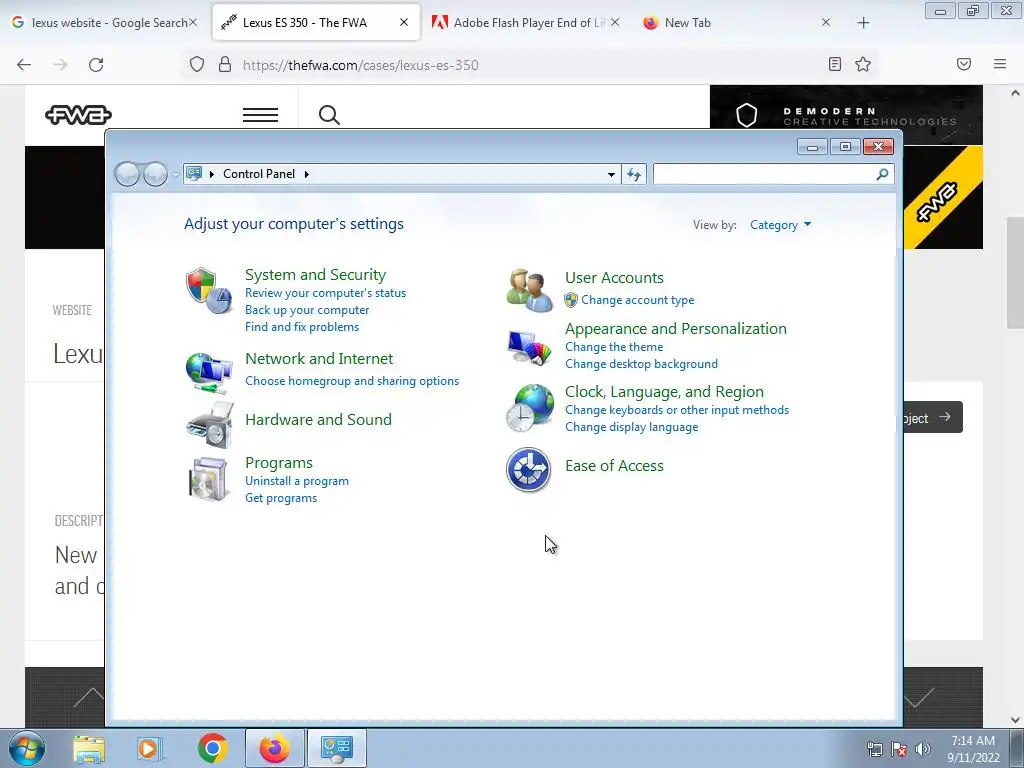Open System and Security shield icon
Viewport: 1024px width, 768px height.
tap(209, 290)
